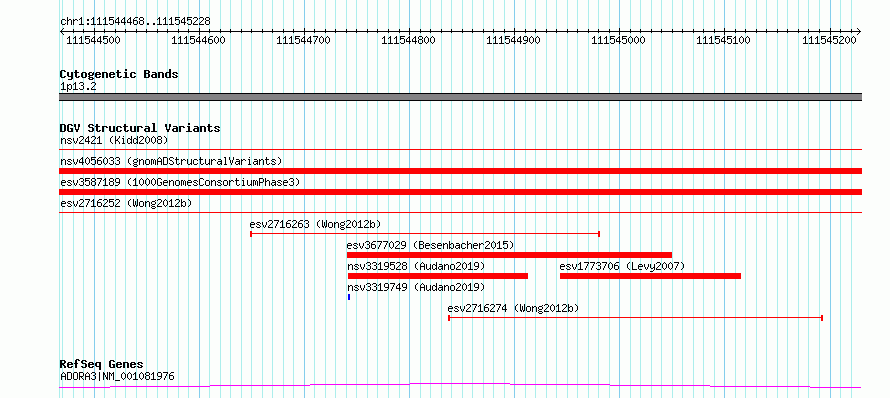Click ruler position 111545000

tap(619, 40)
